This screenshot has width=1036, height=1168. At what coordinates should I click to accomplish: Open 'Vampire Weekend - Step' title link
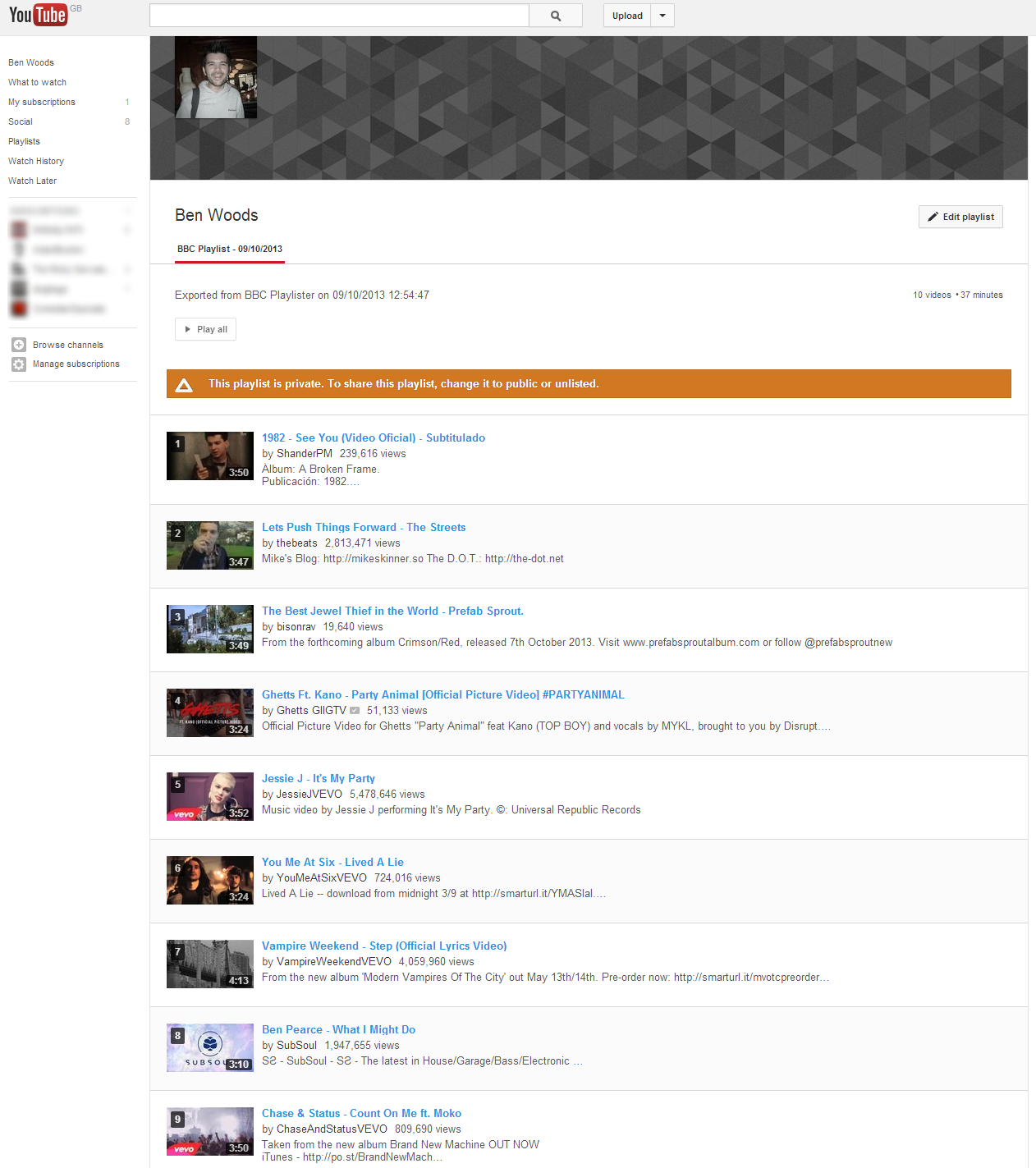pos(384,946)
